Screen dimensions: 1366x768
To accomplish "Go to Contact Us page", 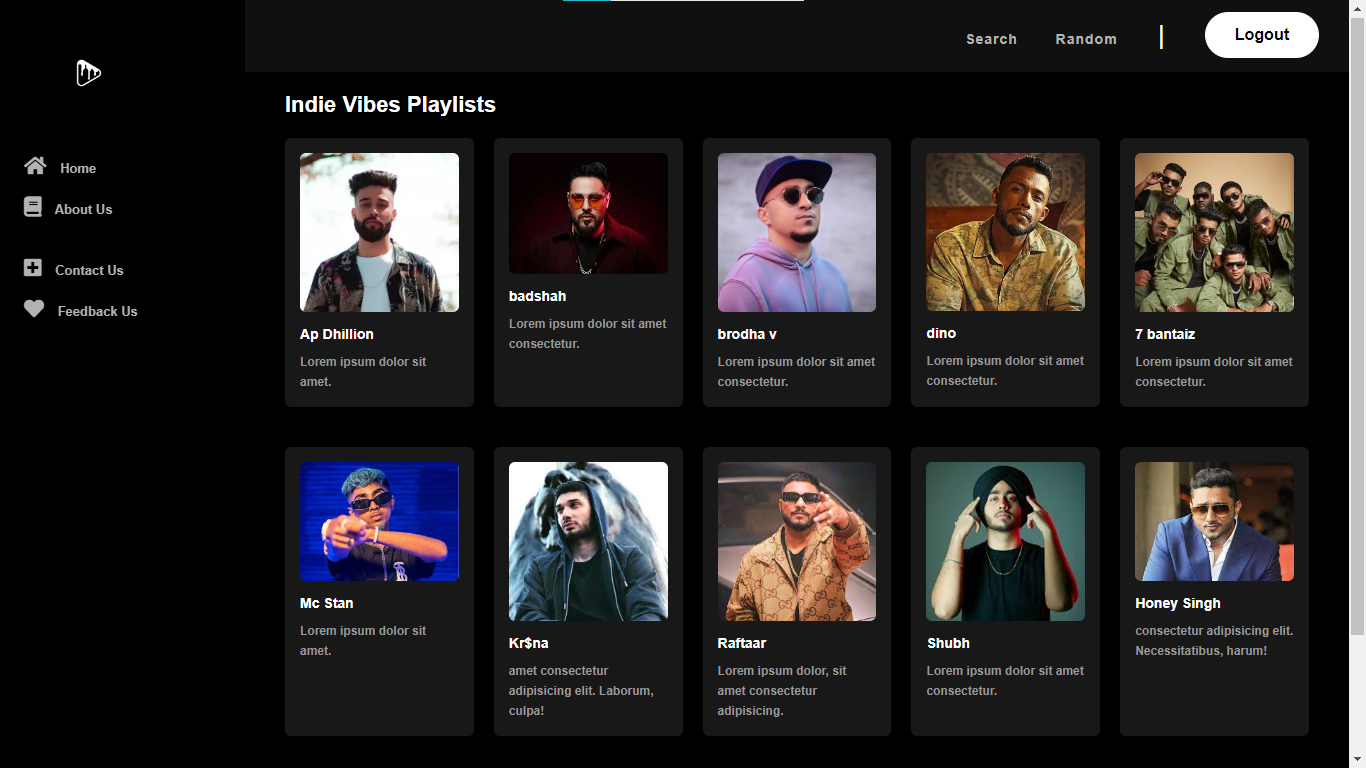I will coord(89,270).
